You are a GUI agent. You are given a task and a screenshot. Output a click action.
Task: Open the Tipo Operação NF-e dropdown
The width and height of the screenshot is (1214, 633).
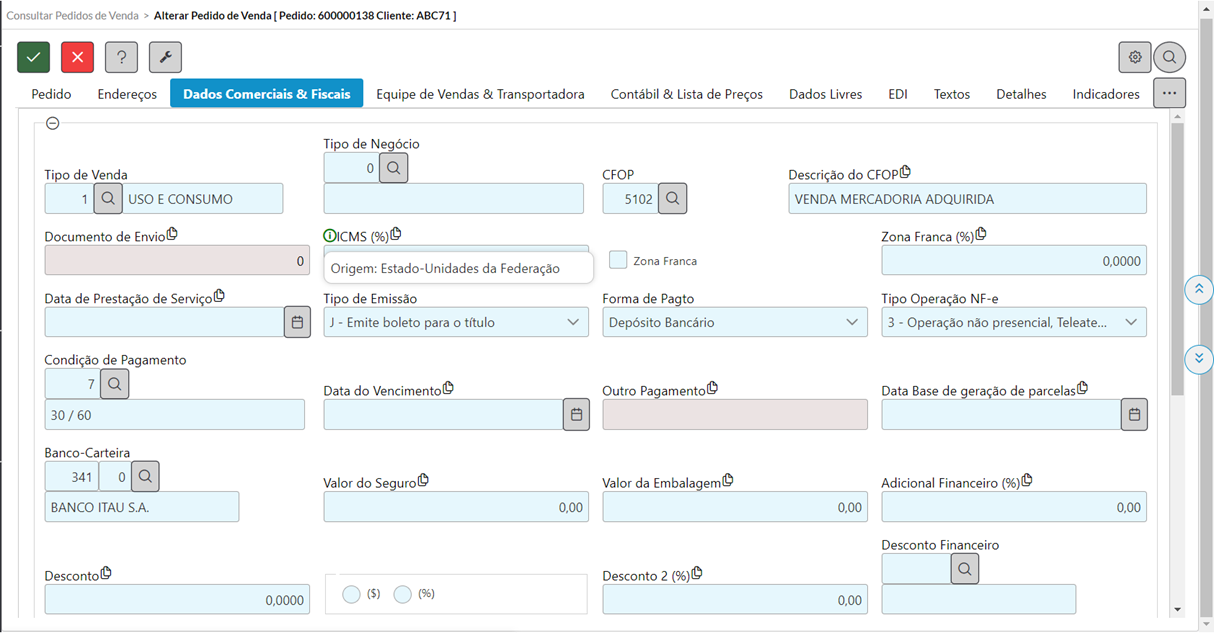1014,322
